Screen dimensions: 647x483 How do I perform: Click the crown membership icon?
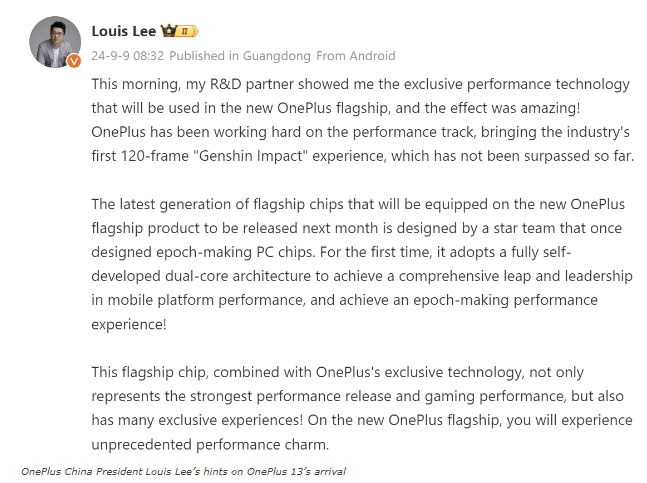coord(169,31)
